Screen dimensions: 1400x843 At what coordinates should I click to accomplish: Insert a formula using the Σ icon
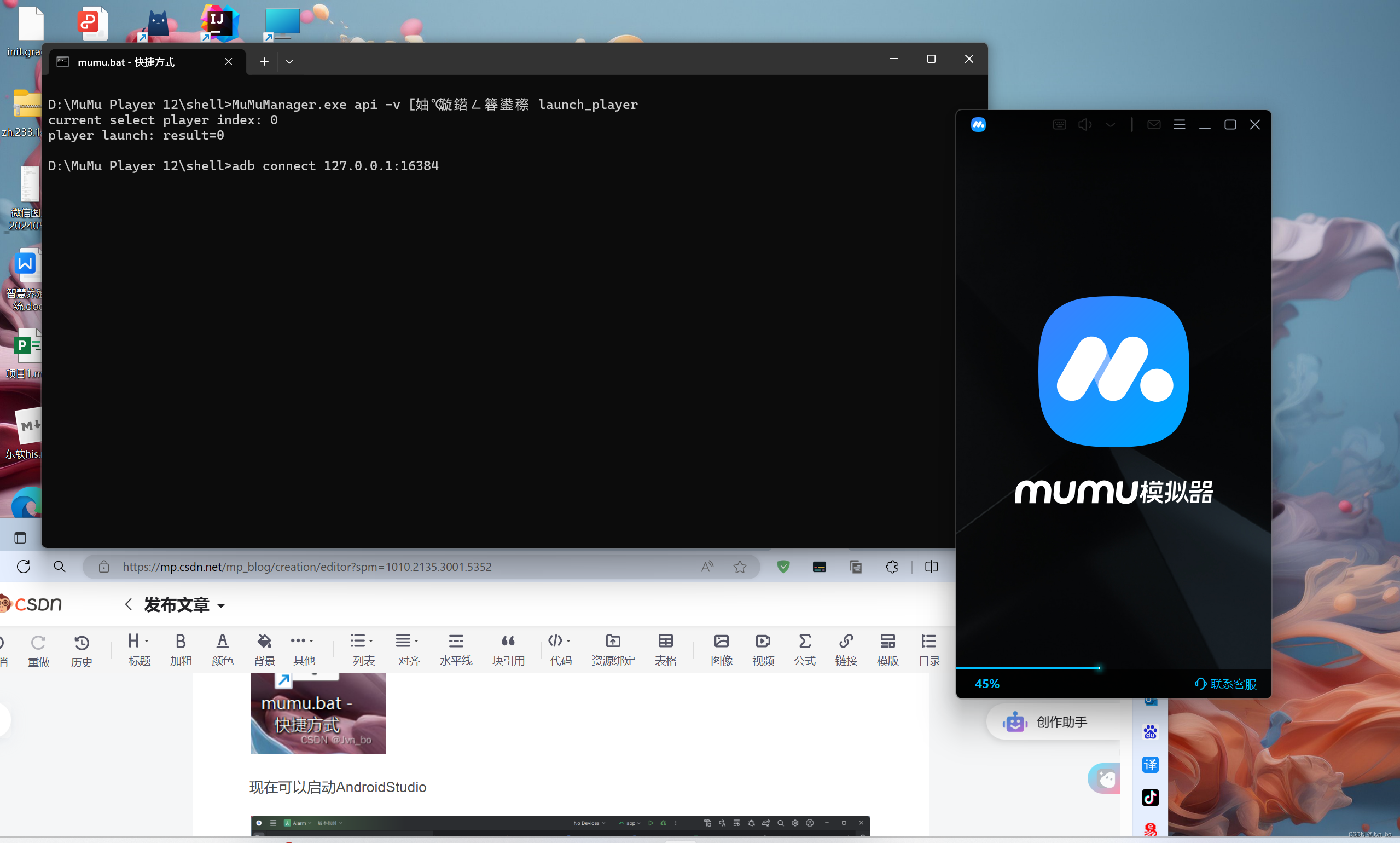pos(804,649)
